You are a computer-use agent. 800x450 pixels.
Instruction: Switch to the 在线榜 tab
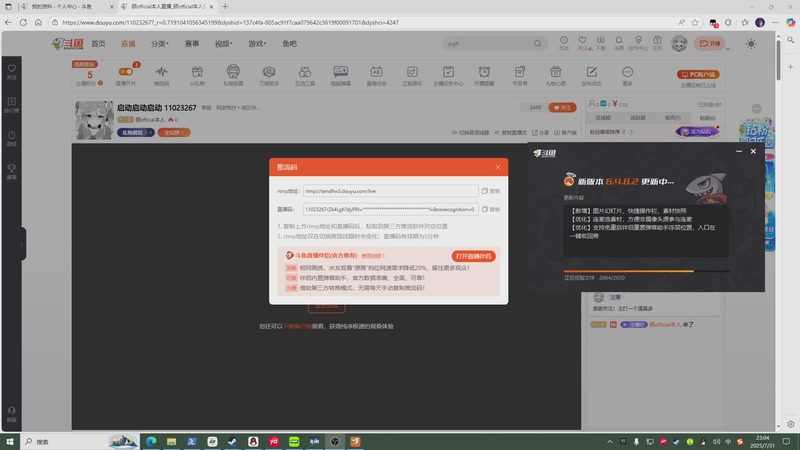coord(603,118)
